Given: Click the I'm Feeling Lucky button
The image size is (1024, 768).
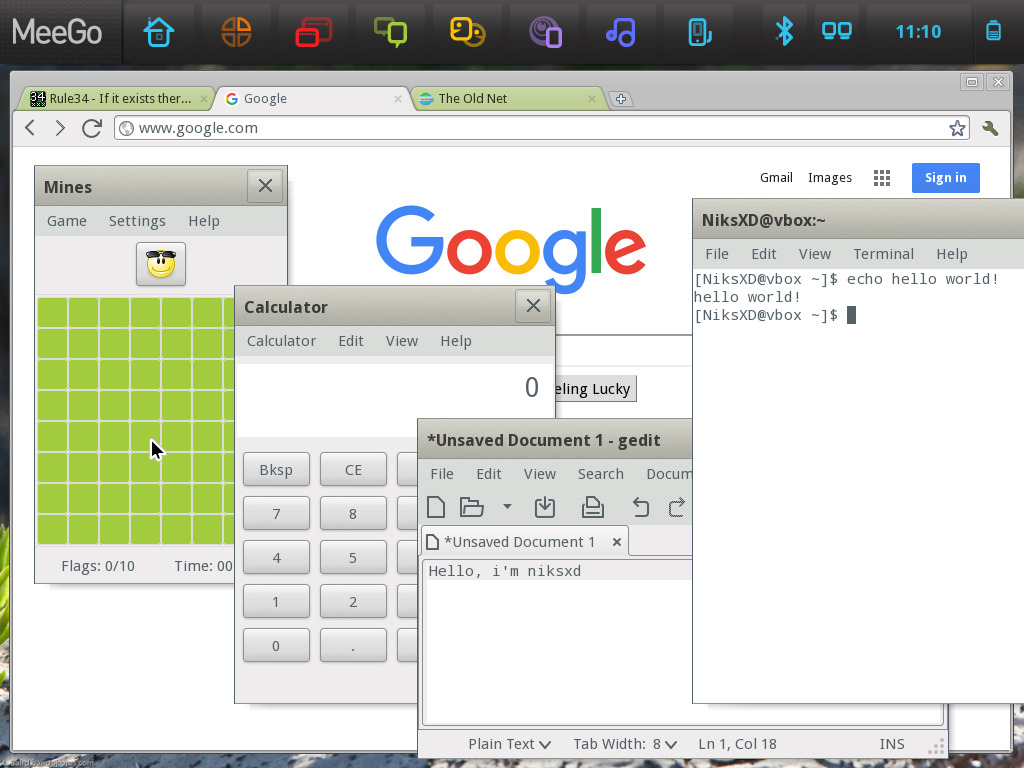Looking at the screenshot, I should tap(595, 389).
